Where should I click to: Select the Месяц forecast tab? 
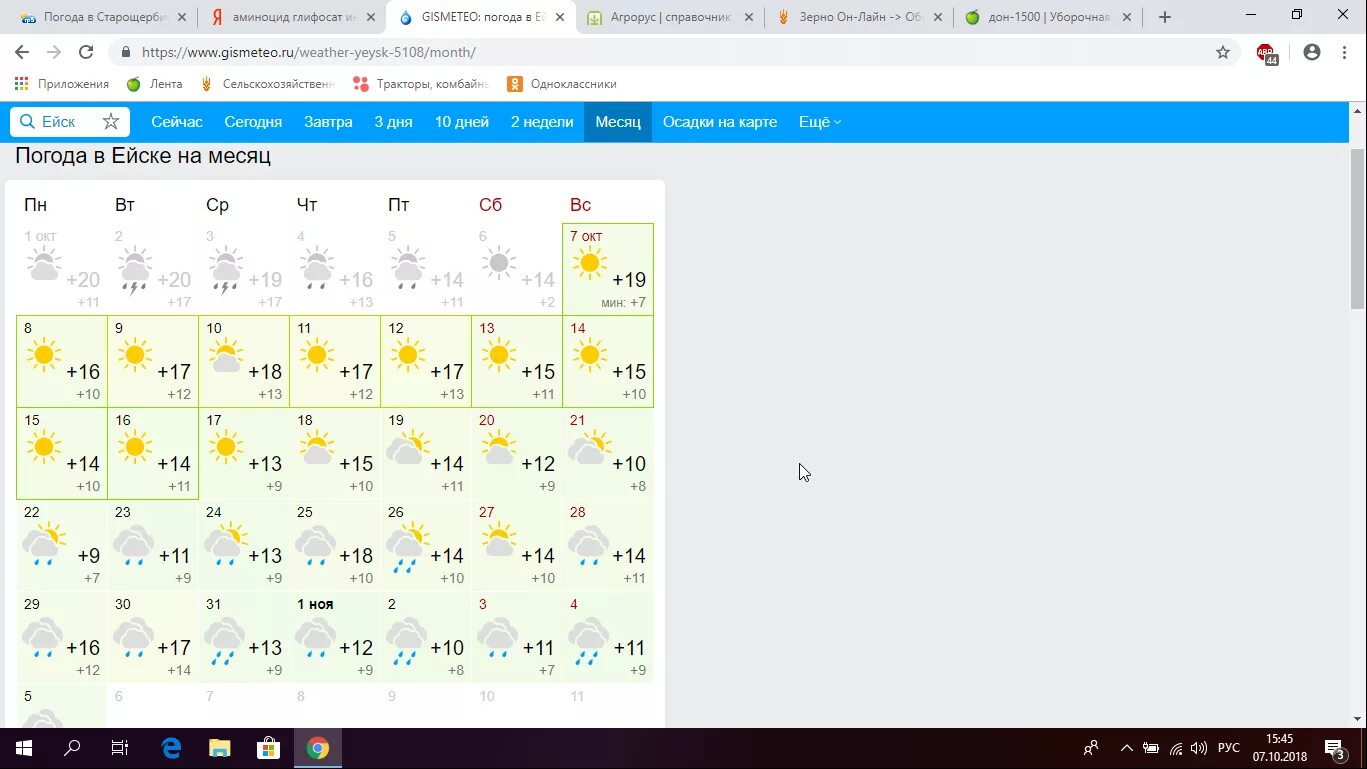[618, 122]
